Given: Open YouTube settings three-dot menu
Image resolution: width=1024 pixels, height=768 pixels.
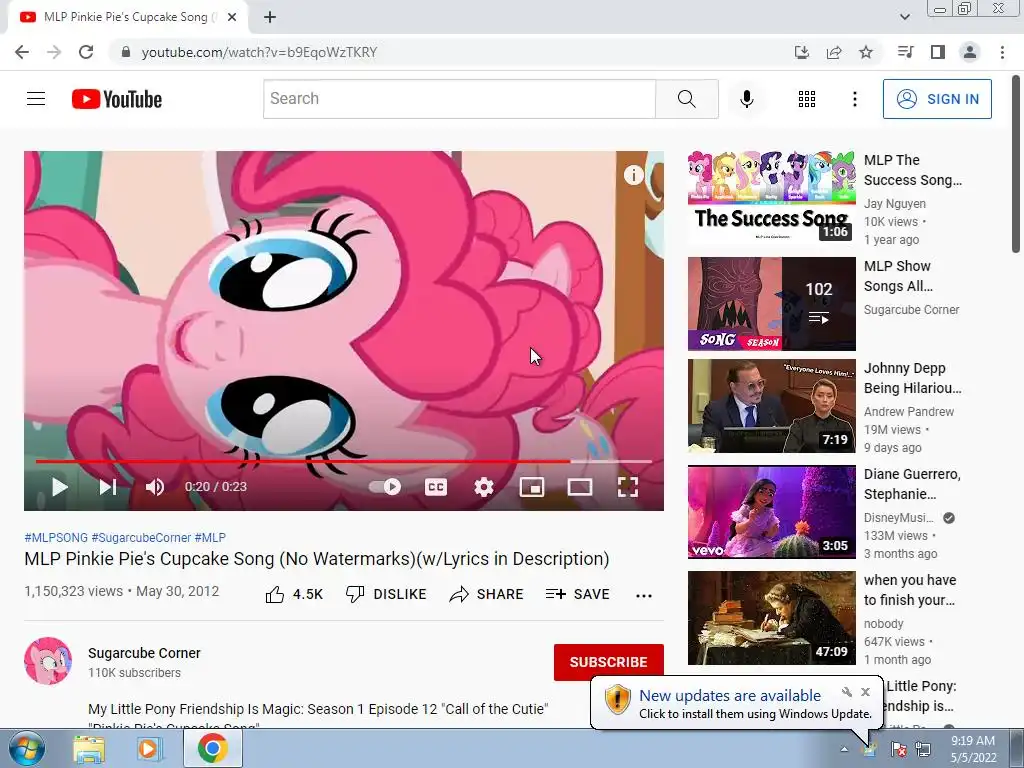Looking at the screenshot, I should [854, 99].
